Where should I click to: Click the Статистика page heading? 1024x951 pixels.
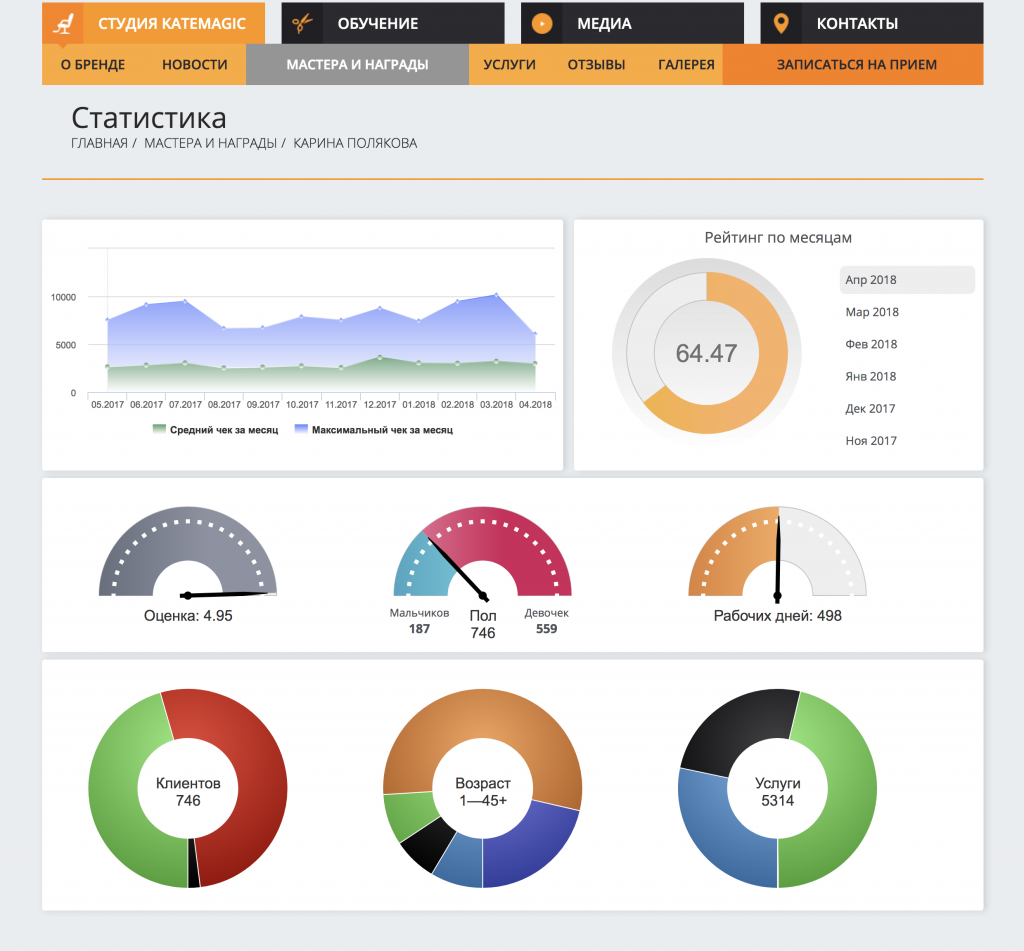(x=149, y=118)
